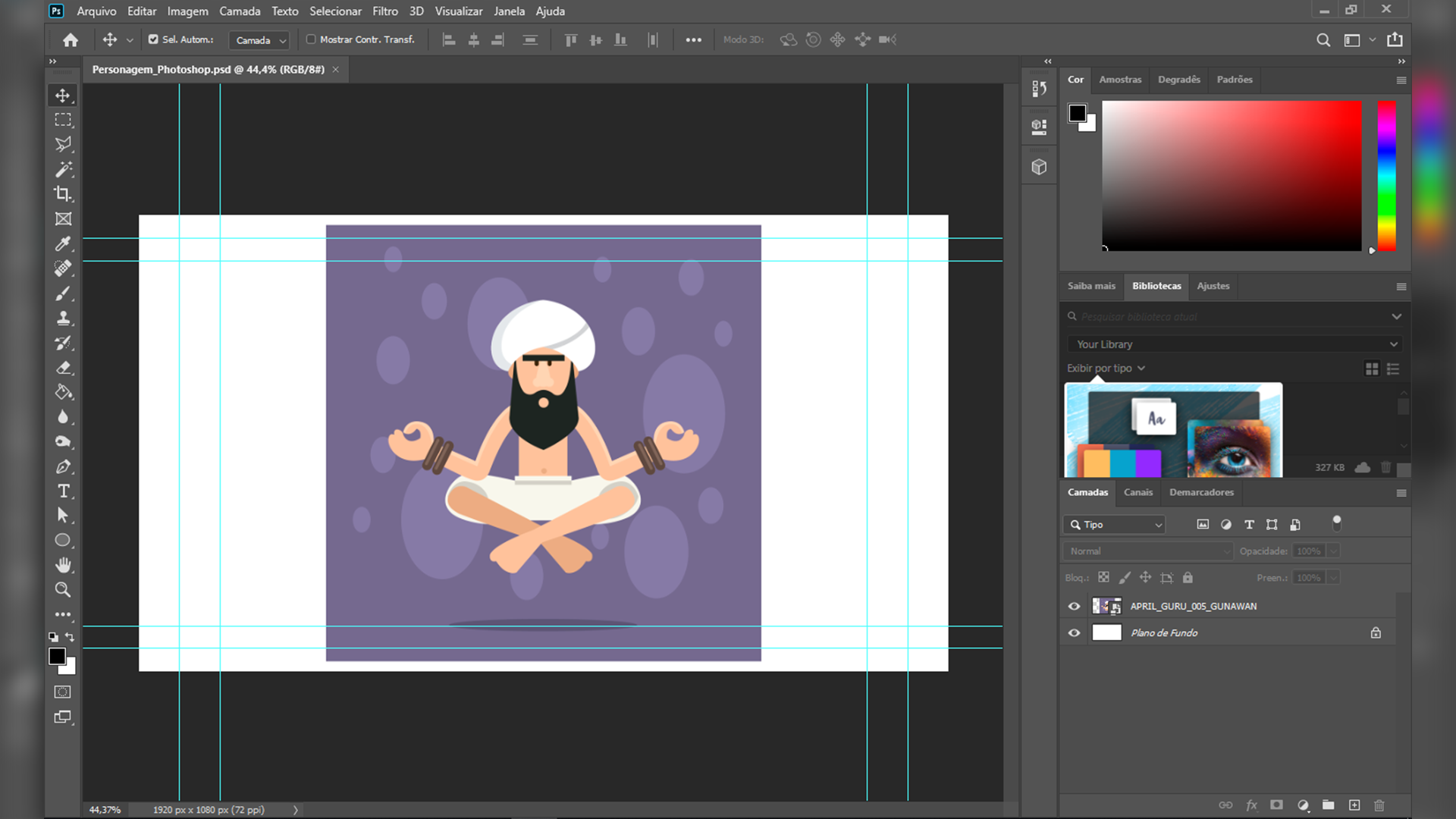
Task: Select the Move tool in toolbar
Action: point(63,96)
